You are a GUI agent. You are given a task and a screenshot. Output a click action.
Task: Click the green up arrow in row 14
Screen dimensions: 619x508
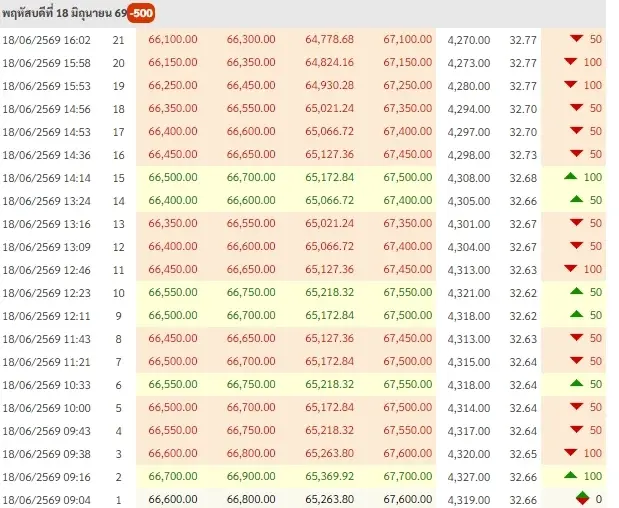click(576, 199)
